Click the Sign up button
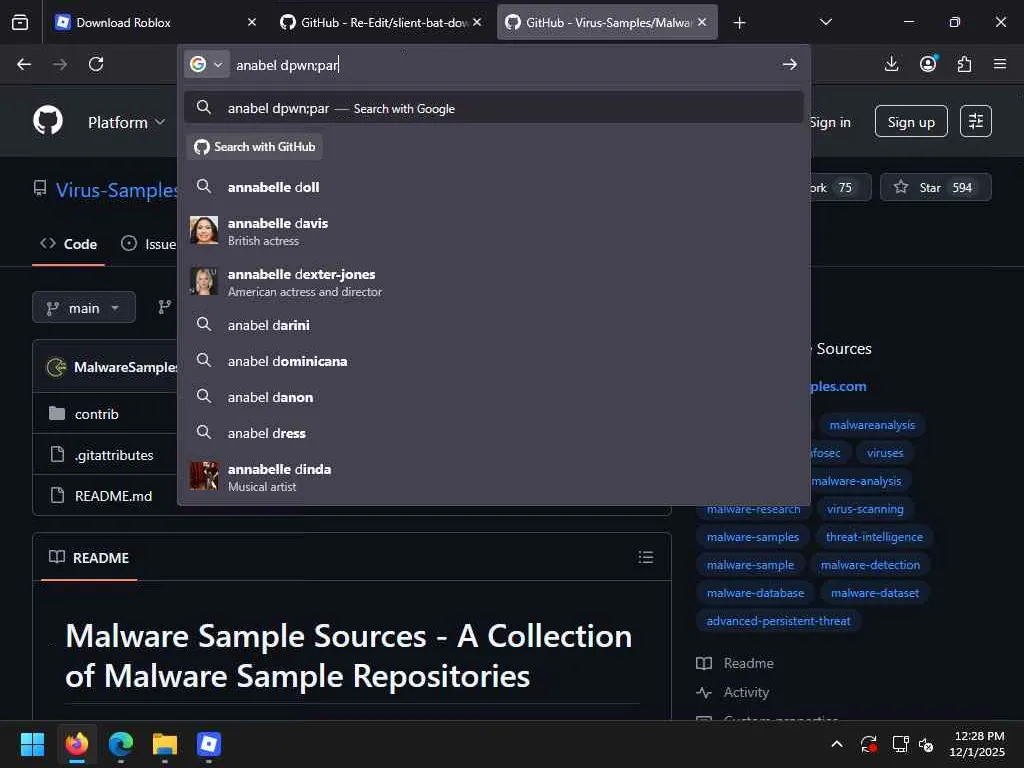Image resolution: width=1024 pixels, height=768 pixels. click(x=911, y=121)
